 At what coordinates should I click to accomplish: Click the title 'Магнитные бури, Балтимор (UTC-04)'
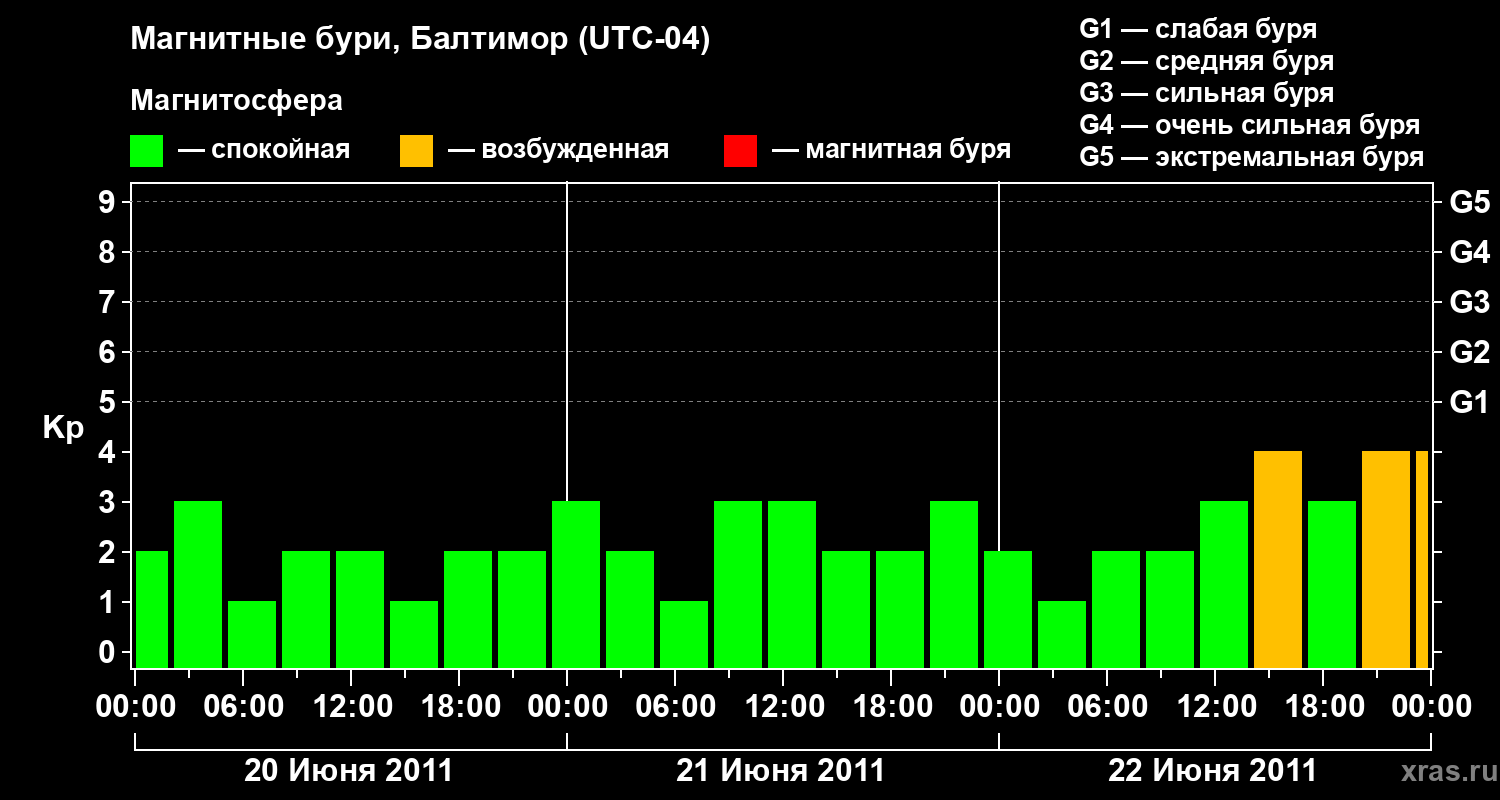pyautogui.click(x=420, y=40)
